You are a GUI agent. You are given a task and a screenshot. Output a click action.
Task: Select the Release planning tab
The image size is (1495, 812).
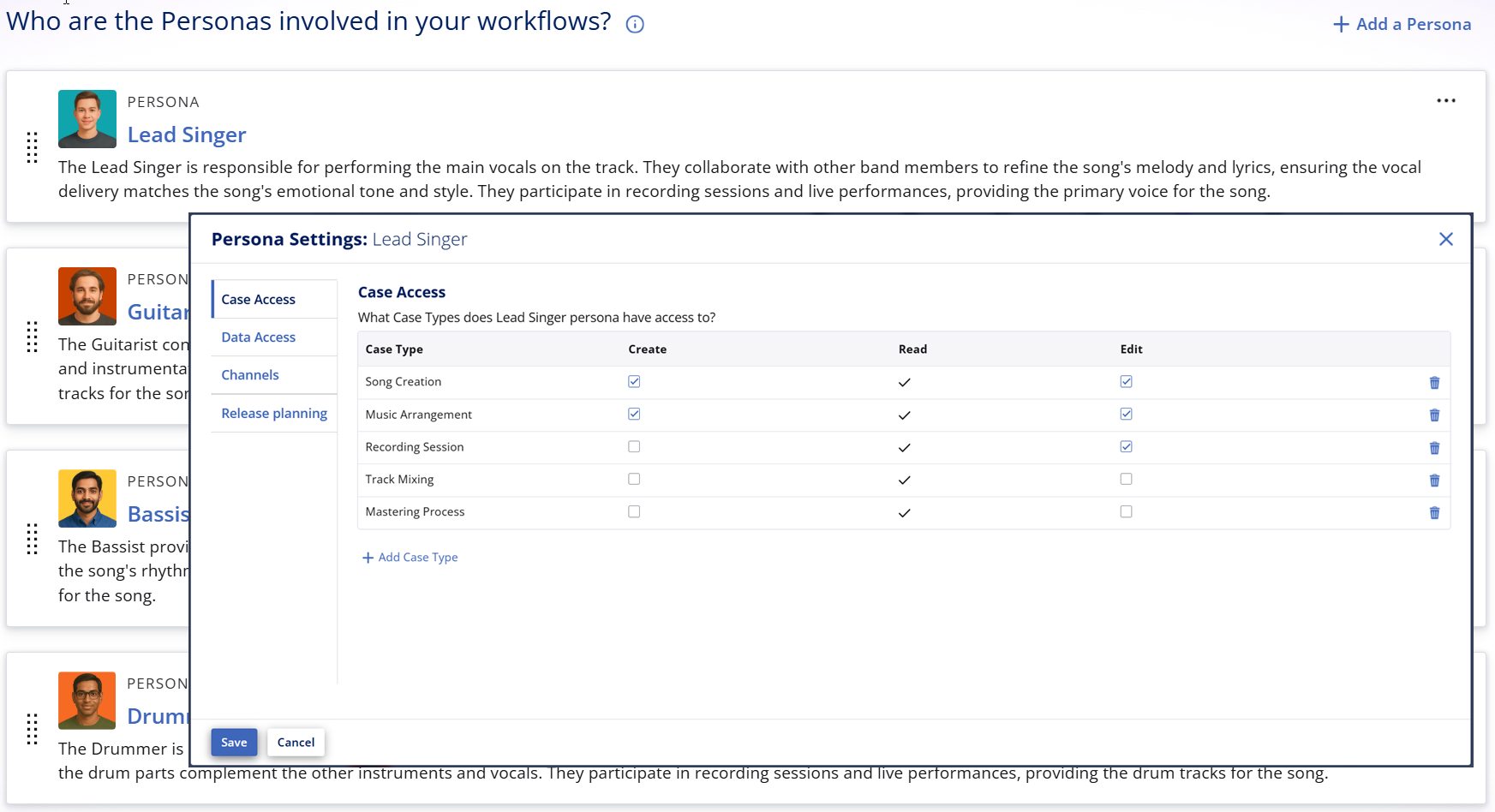tap(274, 414)
